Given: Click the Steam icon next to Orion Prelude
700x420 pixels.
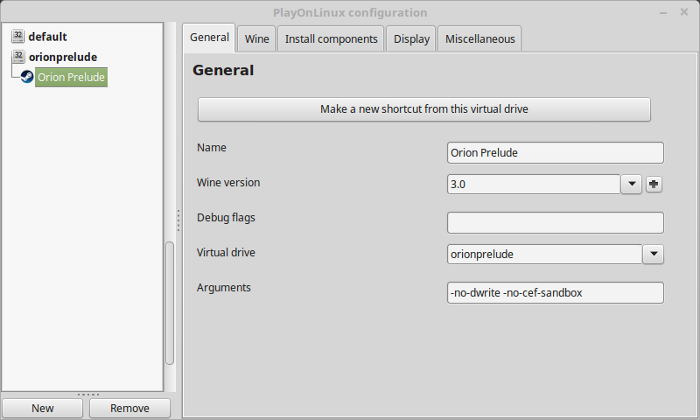Looking at the screenshot, I should [x=27, y=77].
